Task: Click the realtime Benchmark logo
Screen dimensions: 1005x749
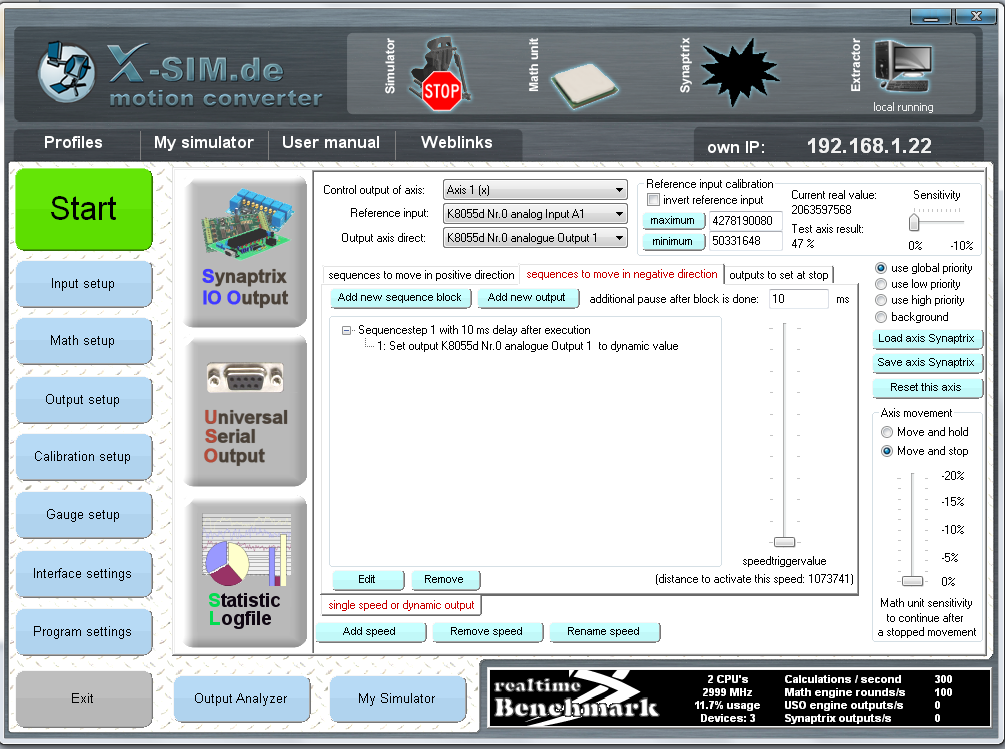Action: (576, 698)
